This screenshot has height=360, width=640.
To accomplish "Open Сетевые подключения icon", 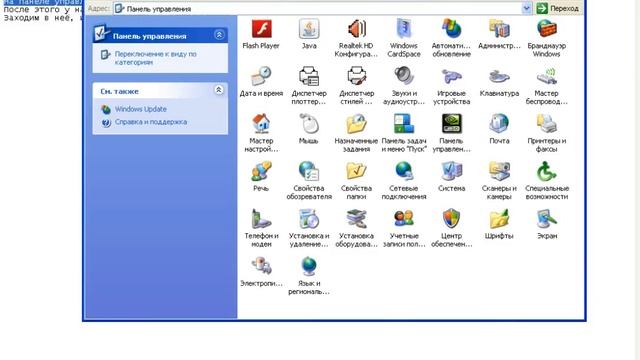I will tap(404, 171).
